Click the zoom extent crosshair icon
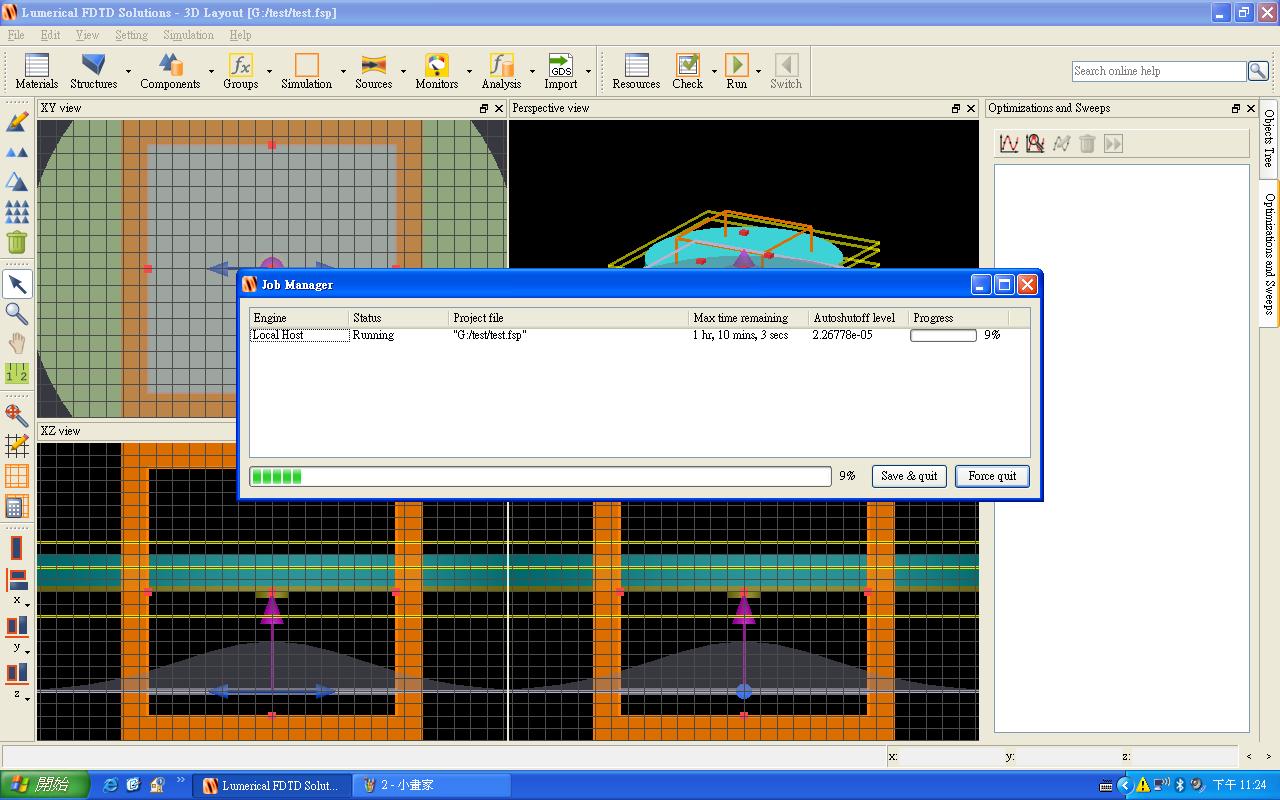The height and width of the screenshot is (800, 1280). [x=17, y=415]
